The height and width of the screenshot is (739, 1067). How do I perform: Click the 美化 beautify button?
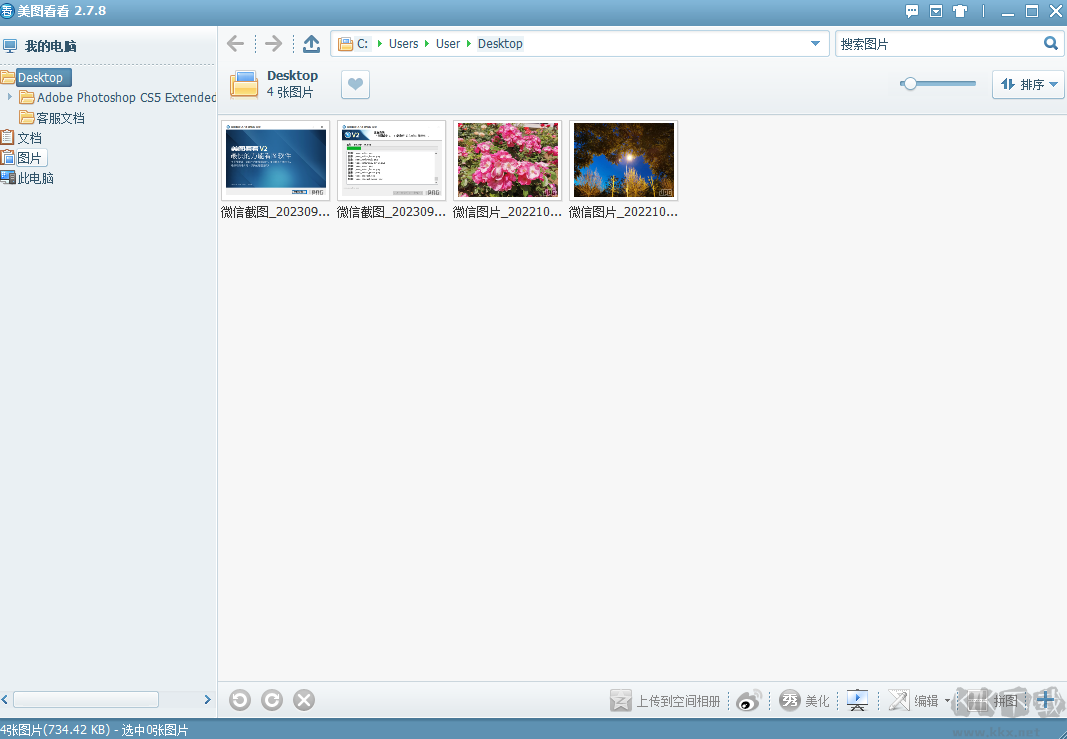click(806, 701)
